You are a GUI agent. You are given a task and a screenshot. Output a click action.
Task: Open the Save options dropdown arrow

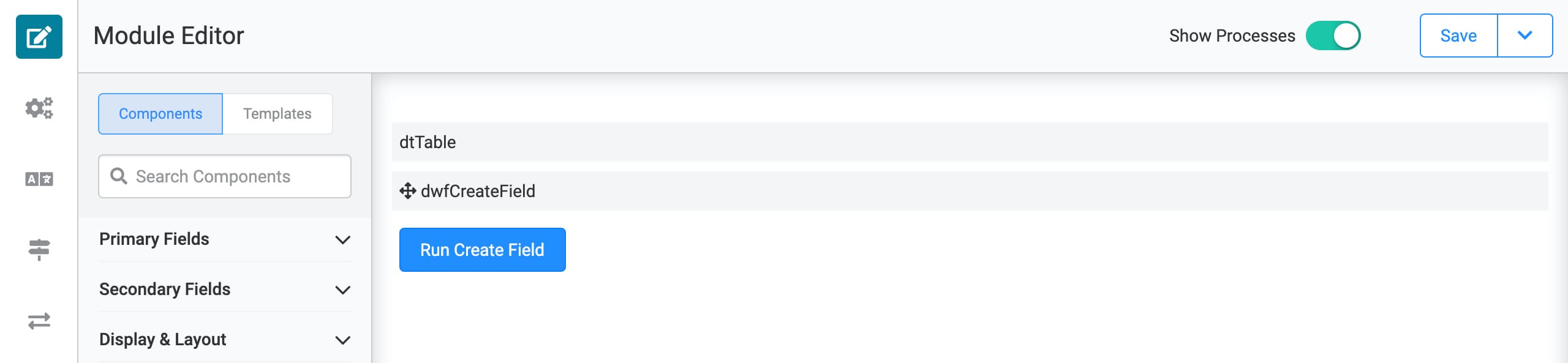click(1525, 36)
